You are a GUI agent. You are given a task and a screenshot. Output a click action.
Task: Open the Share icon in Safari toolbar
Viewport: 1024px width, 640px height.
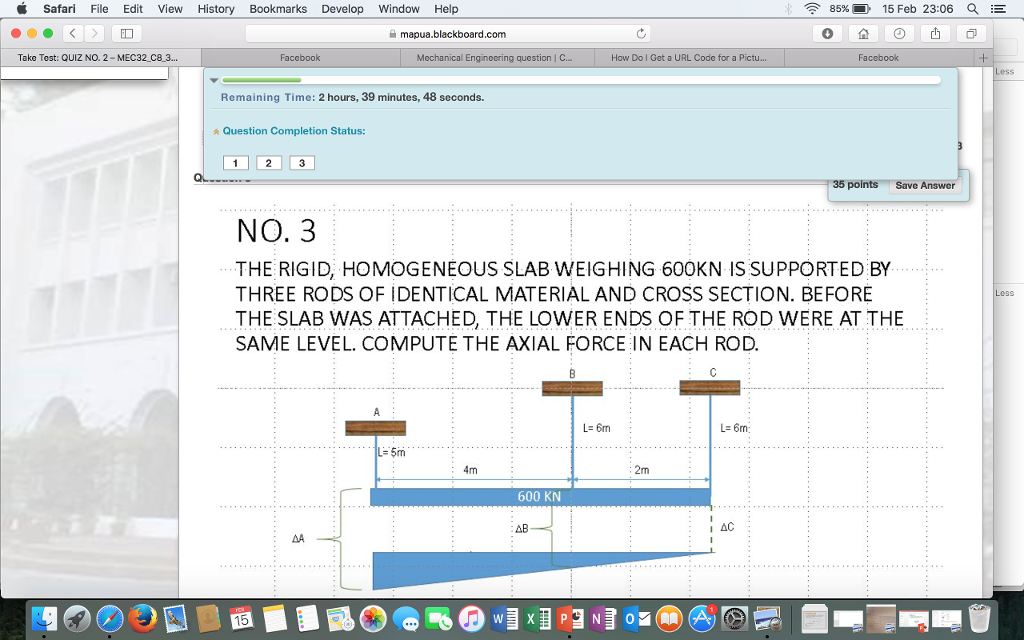point(934,34)
